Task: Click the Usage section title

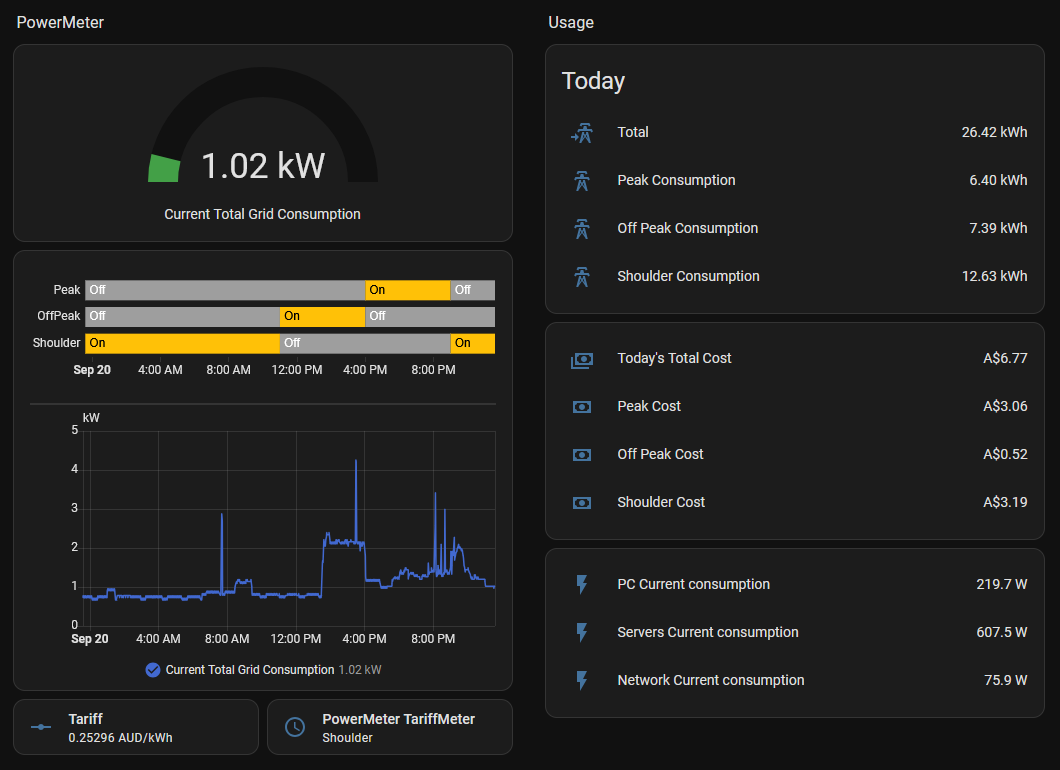Action: click(571, 22)
